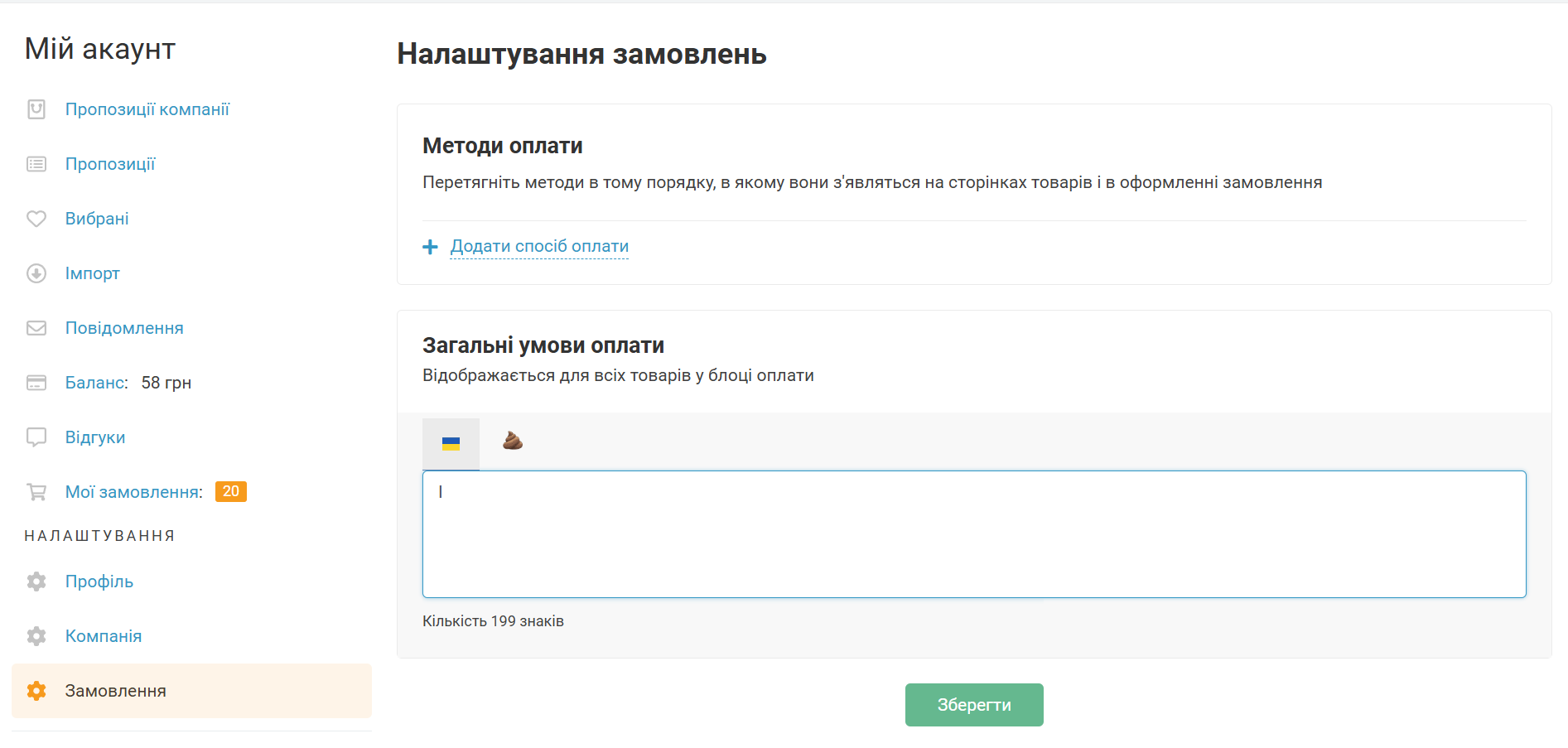This screenshot has width=1568, height=748.
Task: Click the envelope icon for Повідомлення
Action: (x=36, y=328)
